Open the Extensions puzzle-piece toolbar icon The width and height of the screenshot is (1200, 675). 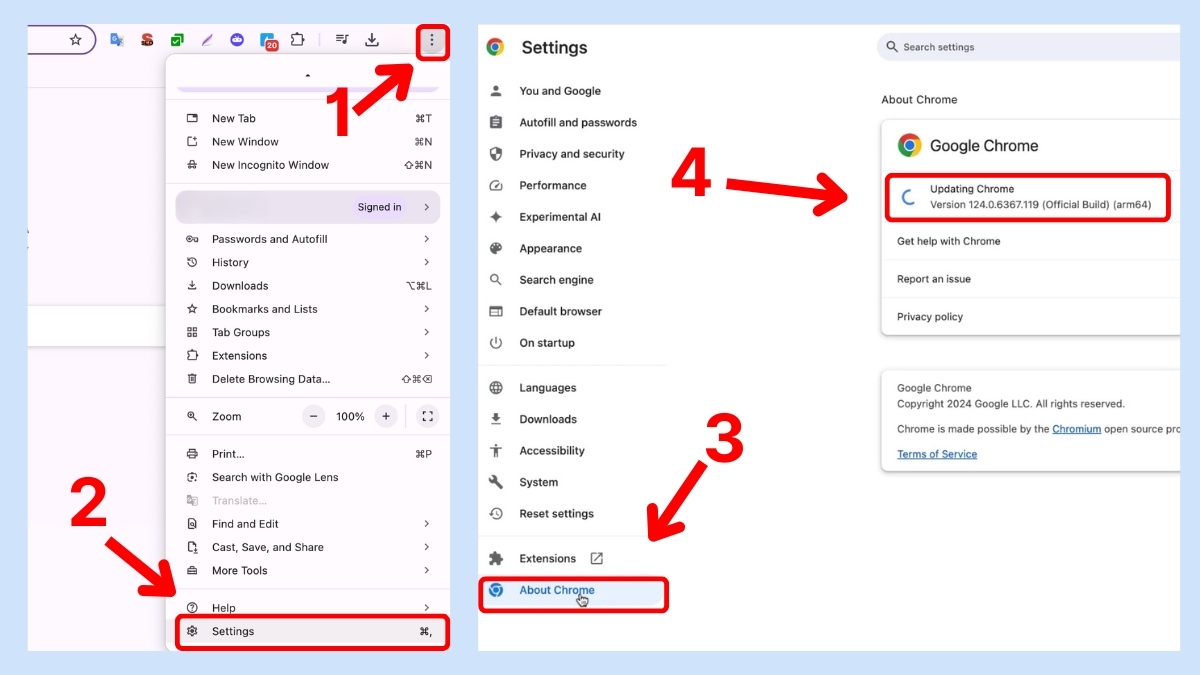pos(297,40)
